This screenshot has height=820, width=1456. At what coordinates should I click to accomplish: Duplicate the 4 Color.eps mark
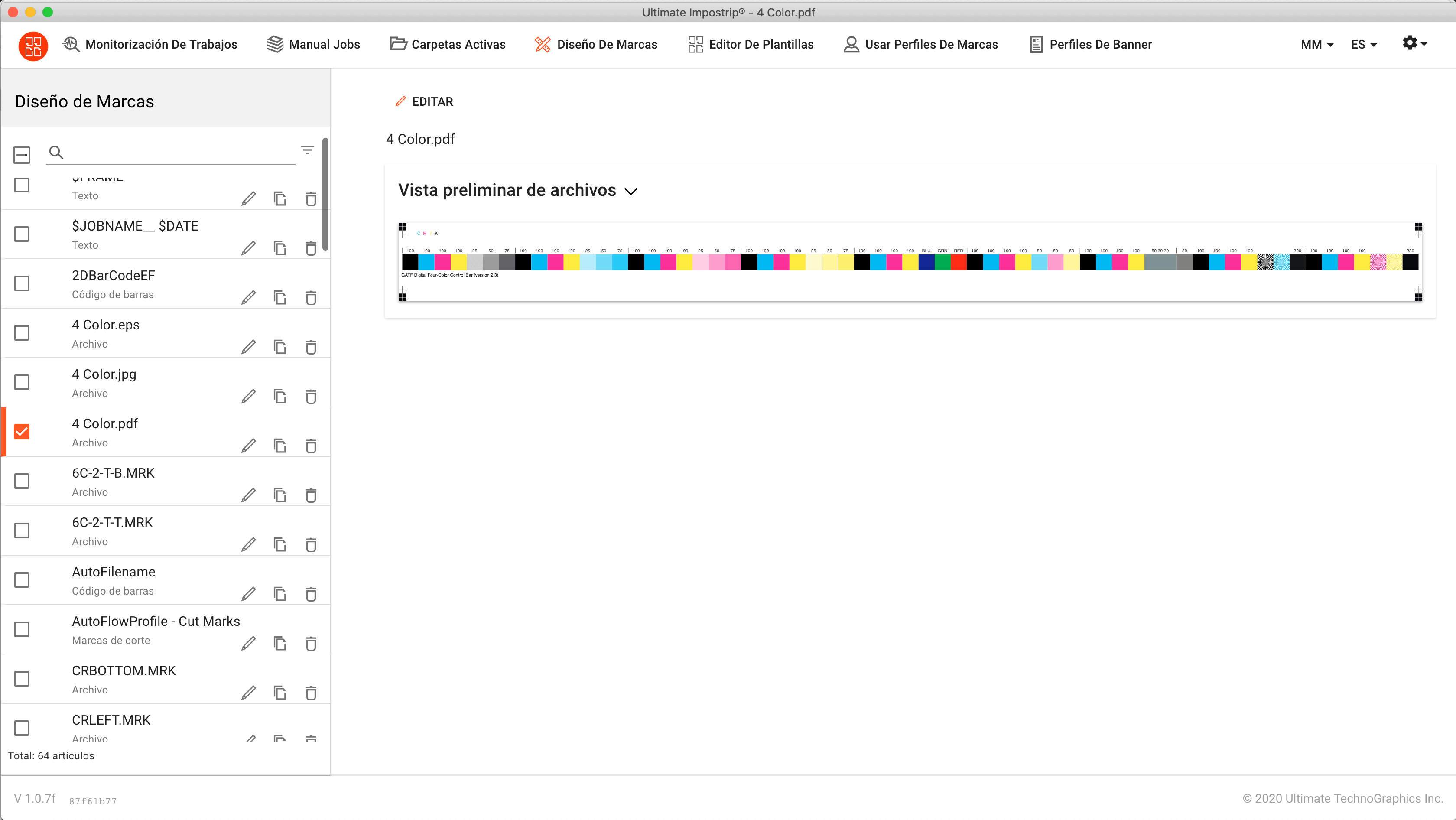pos(280,347)
